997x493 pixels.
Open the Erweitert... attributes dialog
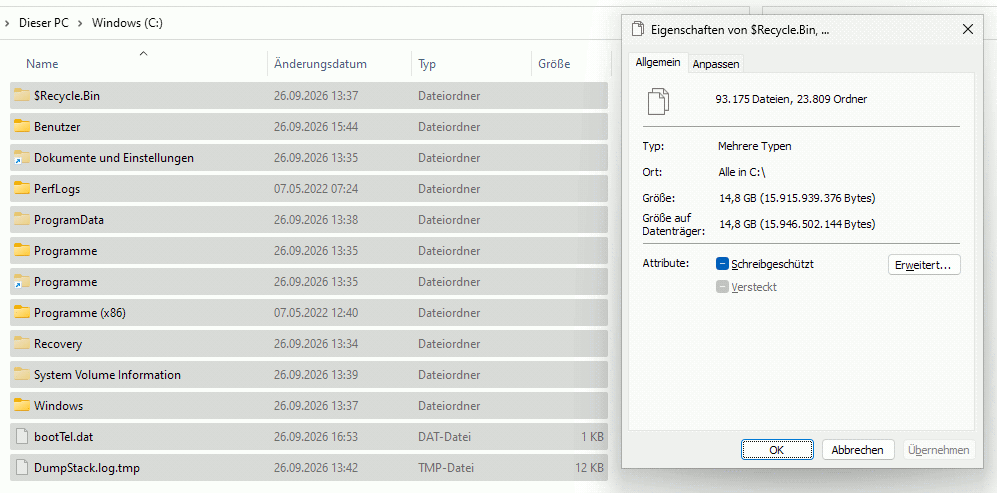tap(923, 265)
